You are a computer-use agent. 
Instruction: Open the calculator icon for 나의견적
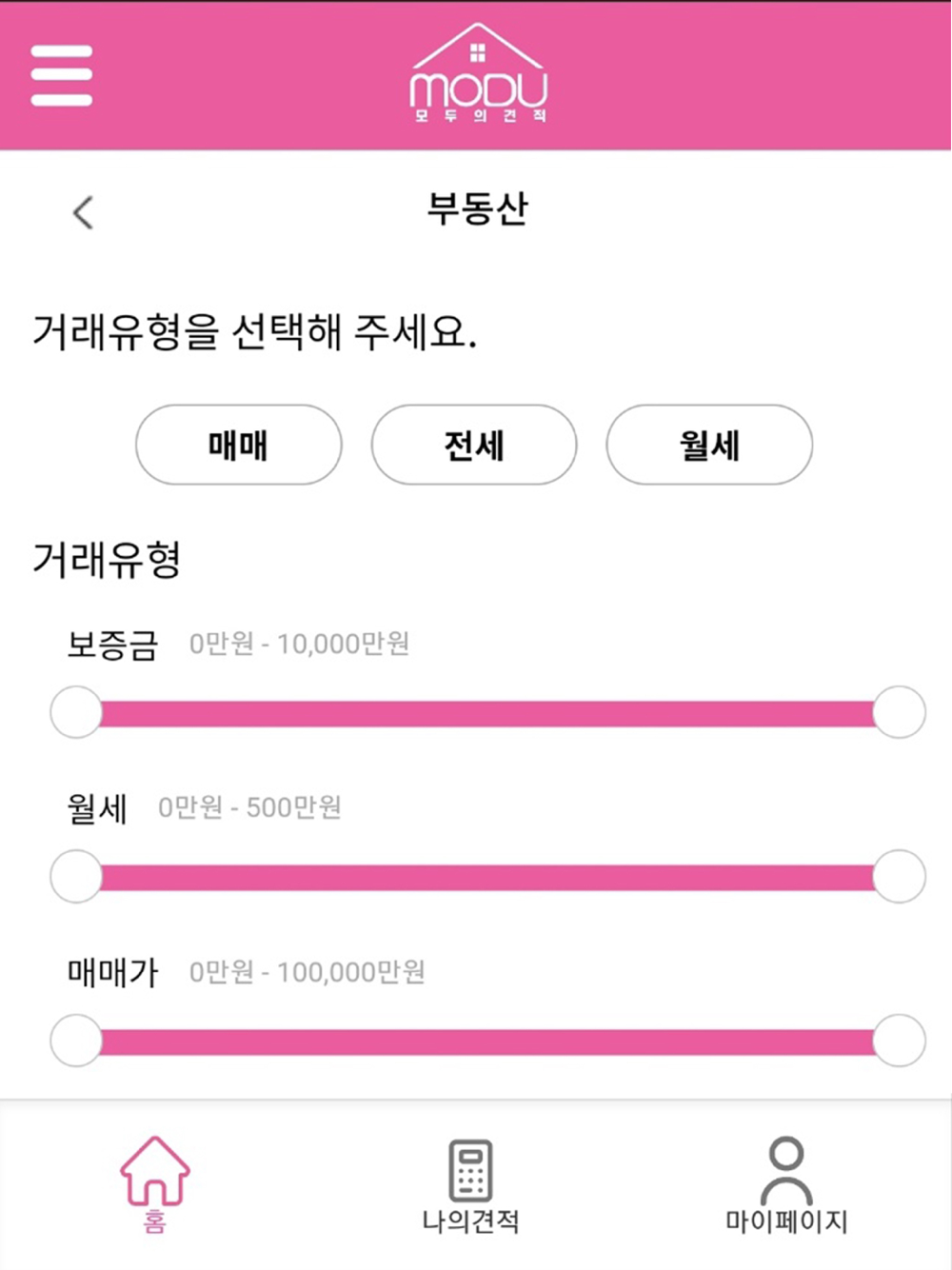[x=470, y=1170]
